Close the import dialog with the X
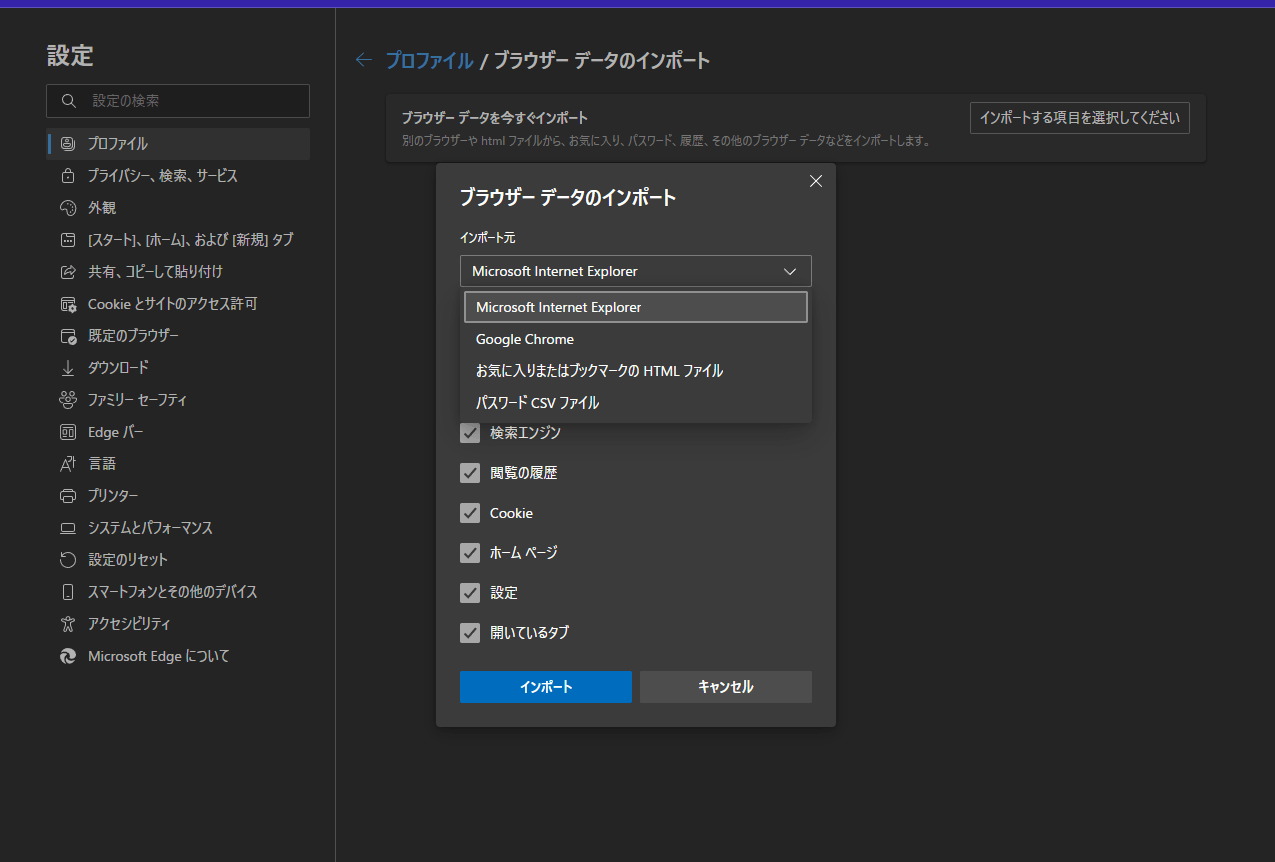 (816, 181)
